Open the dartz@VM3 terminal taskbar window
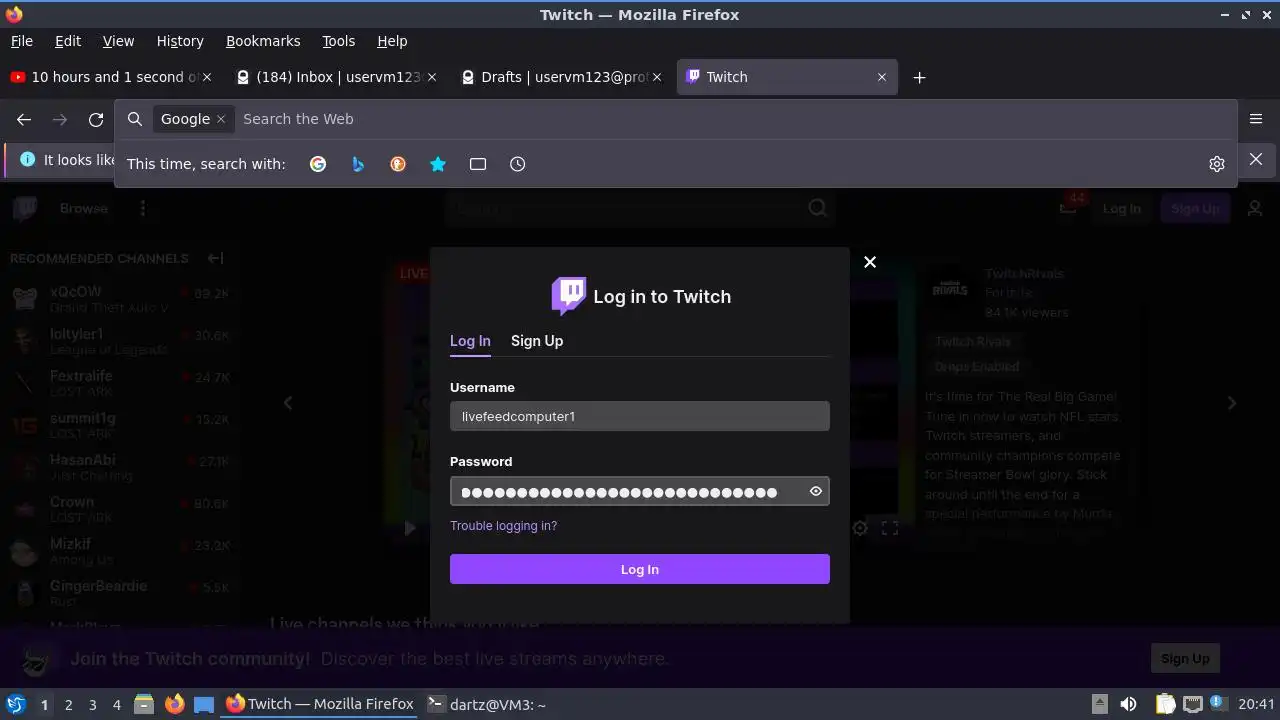This screenshot has height=720, width=1280. (487, 704)
